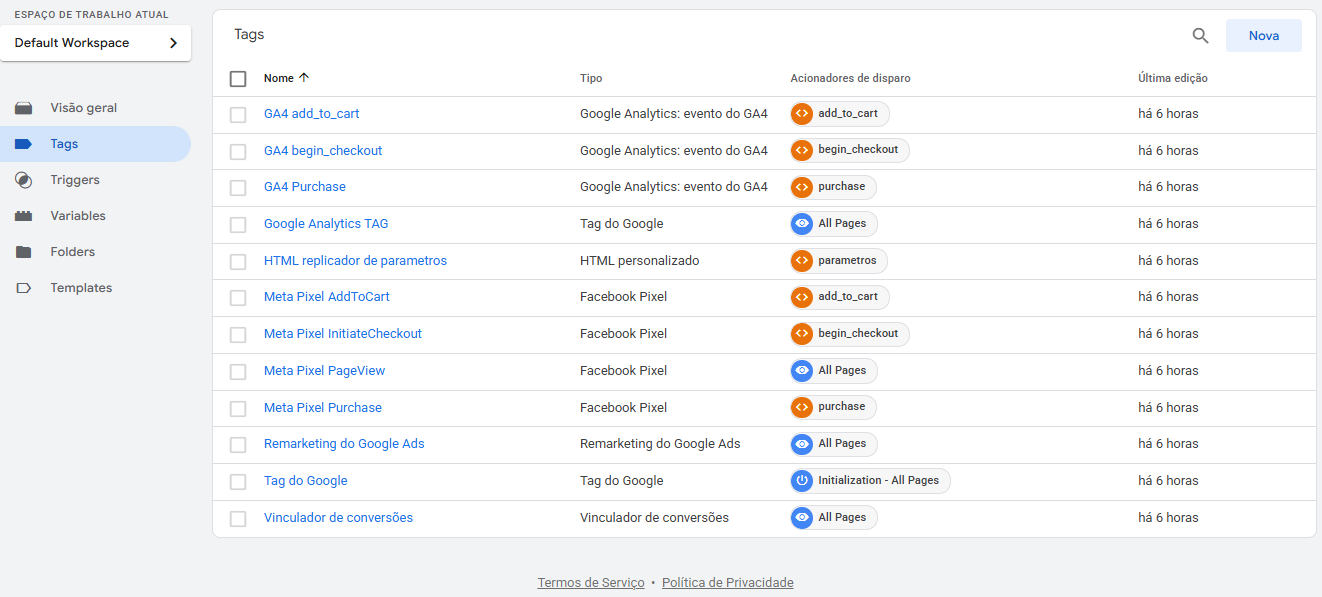The image size is (1322, 597).
Task: Sort by Última edição column header
Action: pyautogui.click(x=1172, y=78)
